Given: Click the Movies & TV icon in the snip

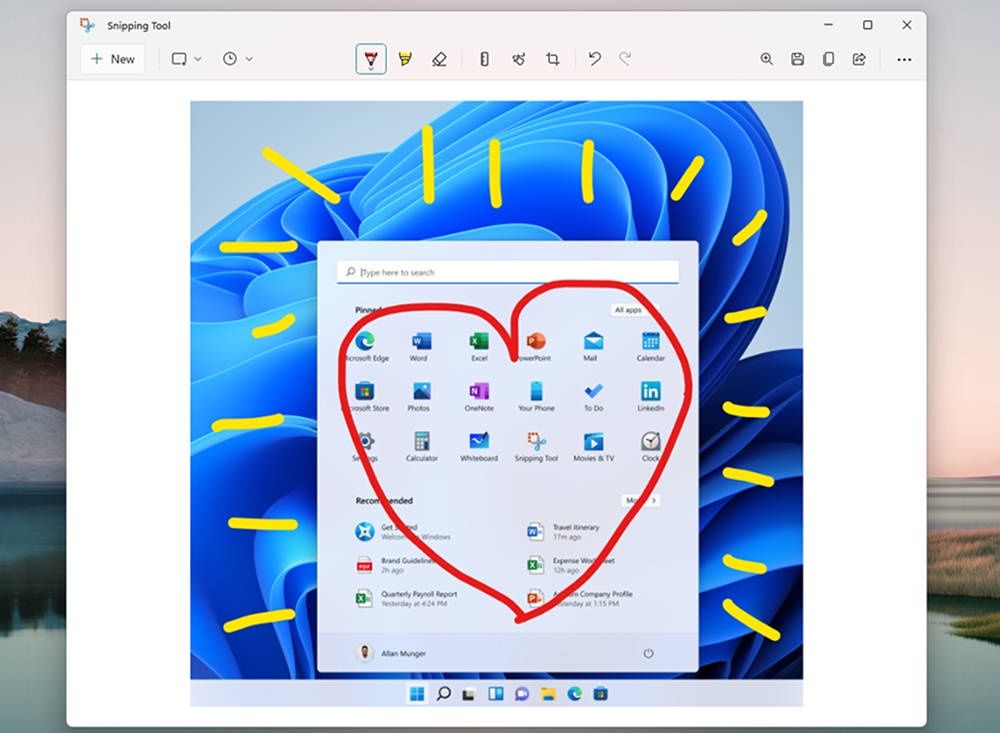Looking at the screenshot, I should (x=593, y=441).
